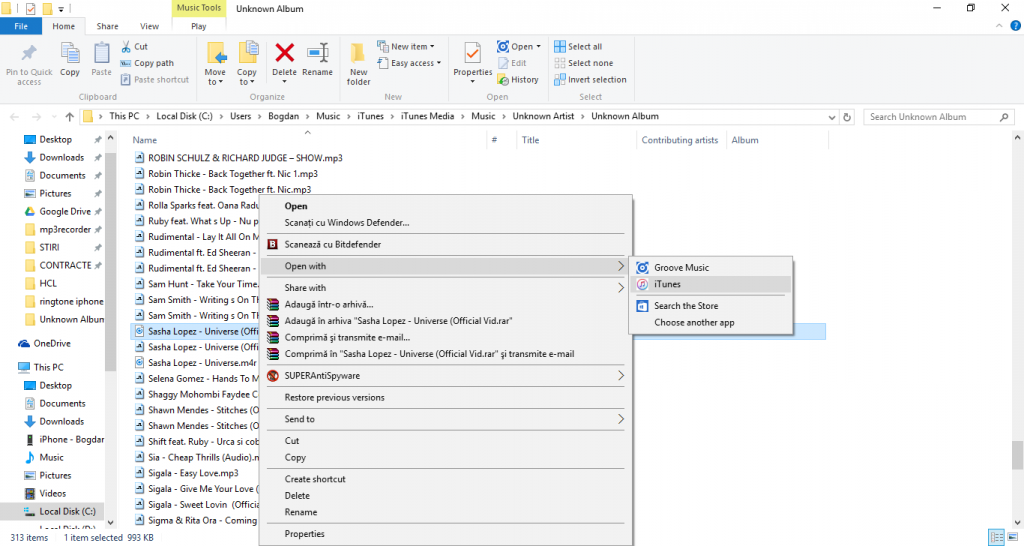Click Scanează cu Bitdefender entry
Viewport: 1024px width, 546px height.
445,244
